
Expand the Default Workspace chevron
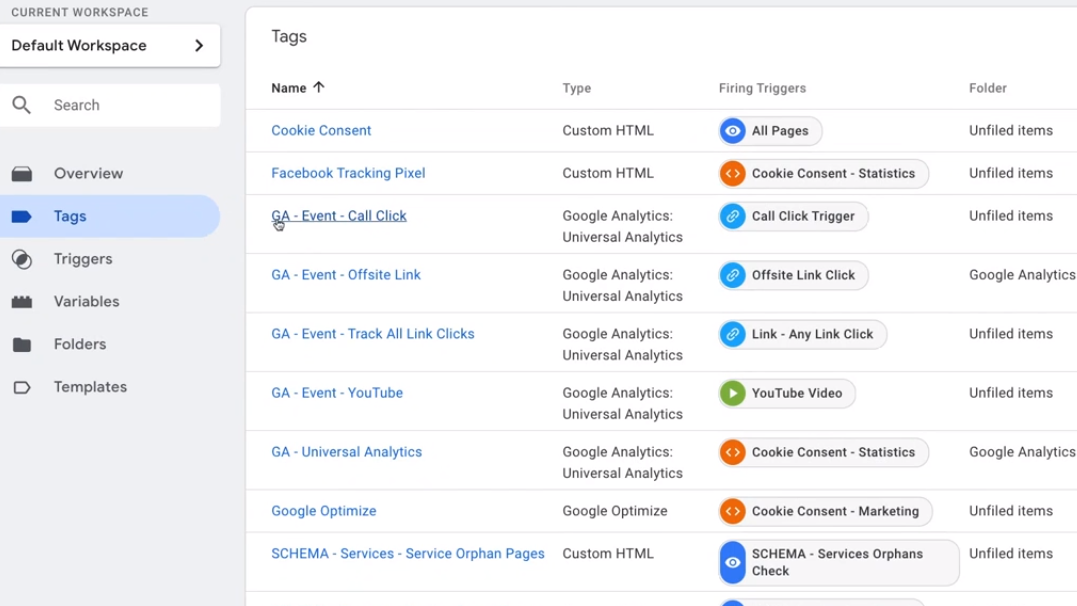[199, 45]
